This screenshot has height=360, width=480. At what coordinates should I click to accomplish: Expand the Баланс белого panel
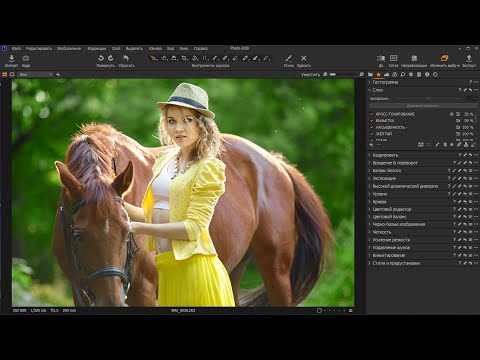click(x=369, y=171)
